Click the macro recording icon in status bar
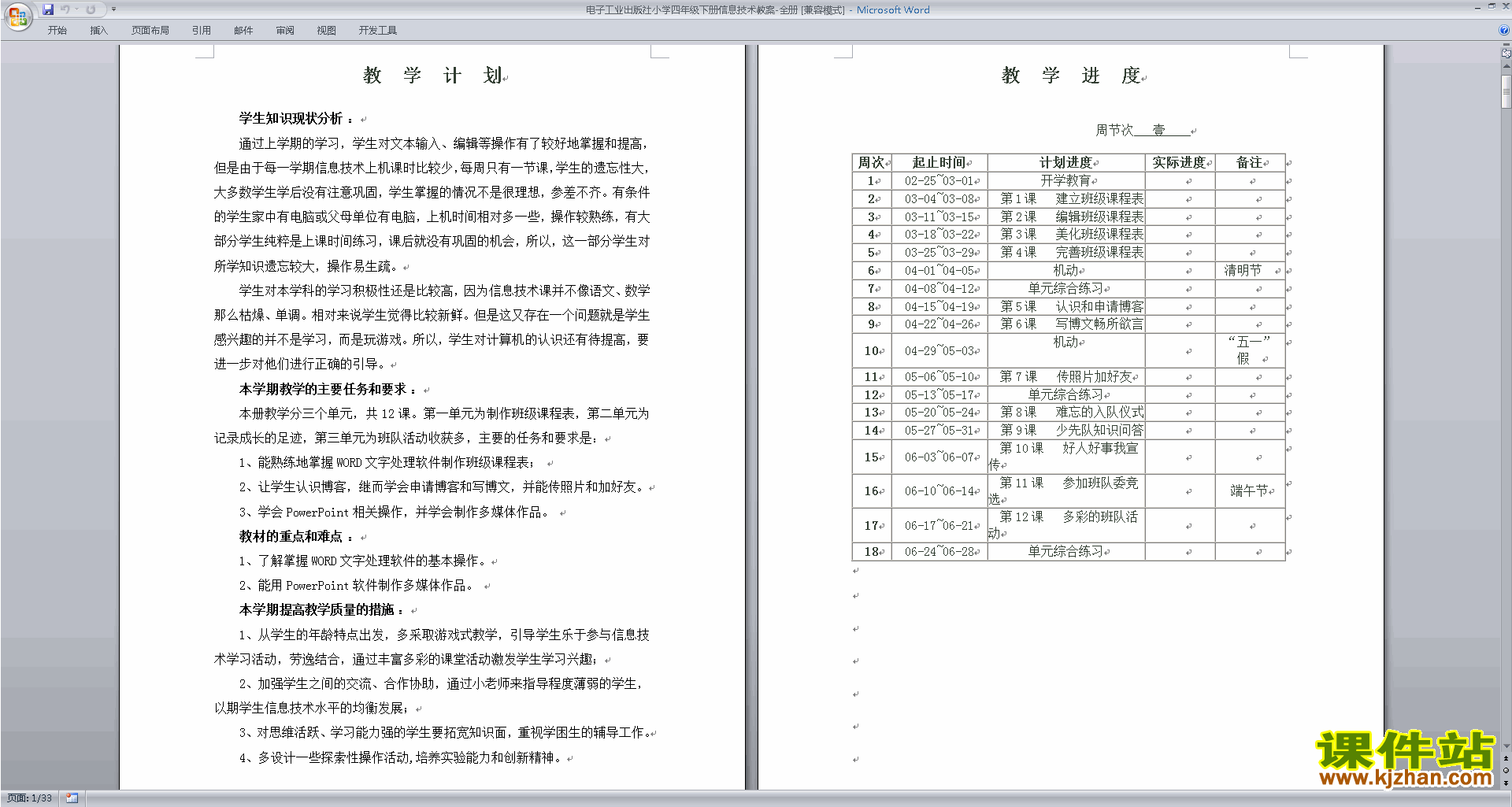The width and height of the screenshot is (1512, 807). point(72,798)
